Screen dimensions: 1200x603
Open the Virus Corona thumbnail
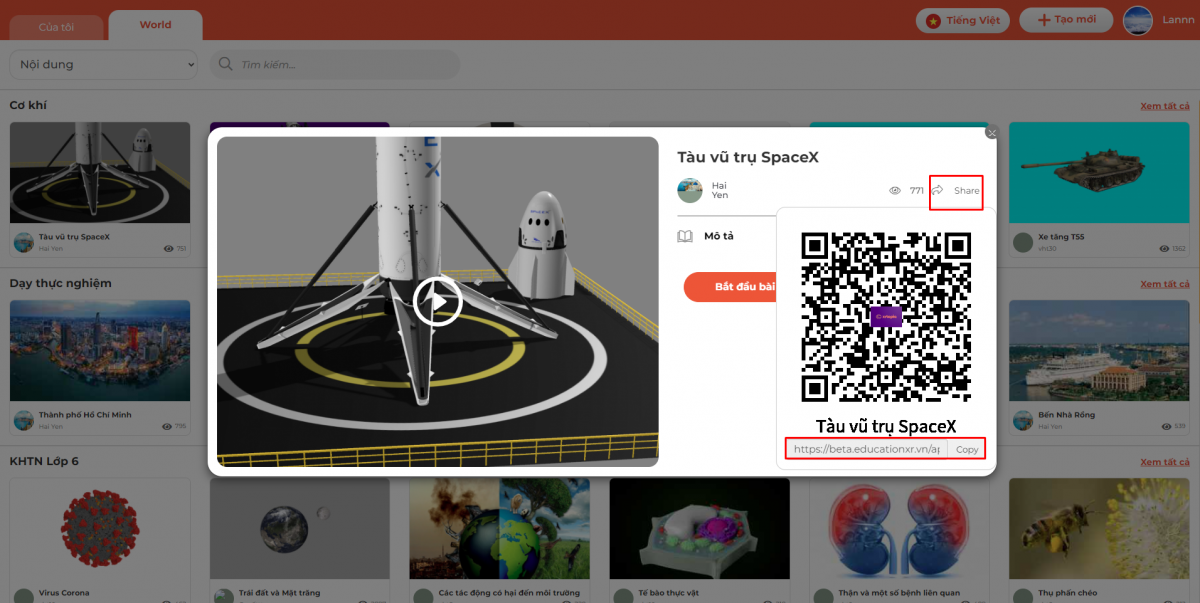[100, 528]
